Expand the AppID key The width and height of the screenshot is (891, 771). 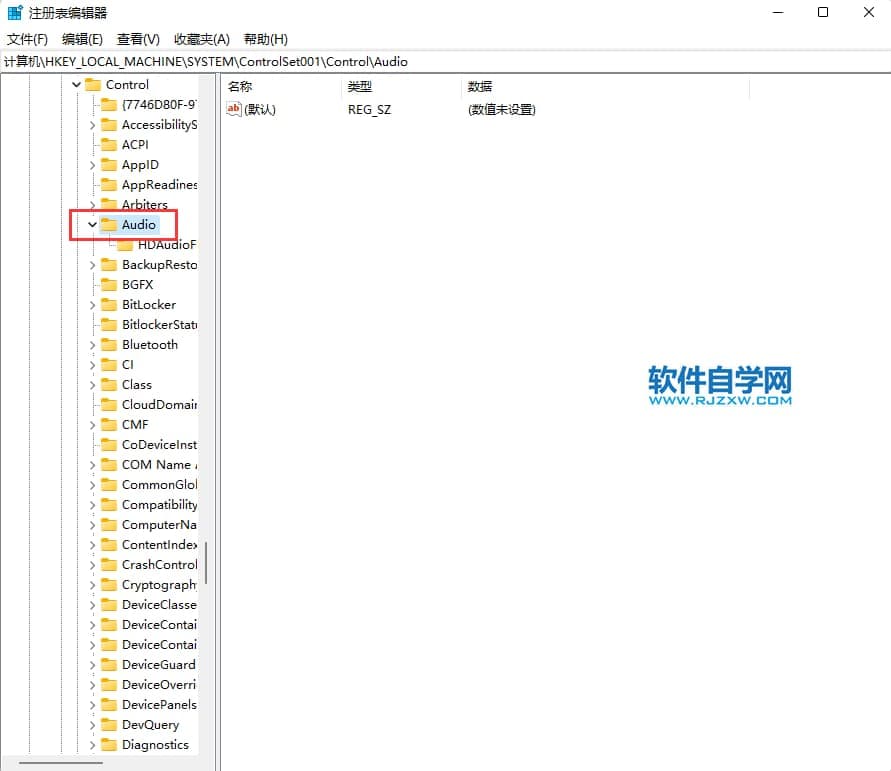(92, 165)
